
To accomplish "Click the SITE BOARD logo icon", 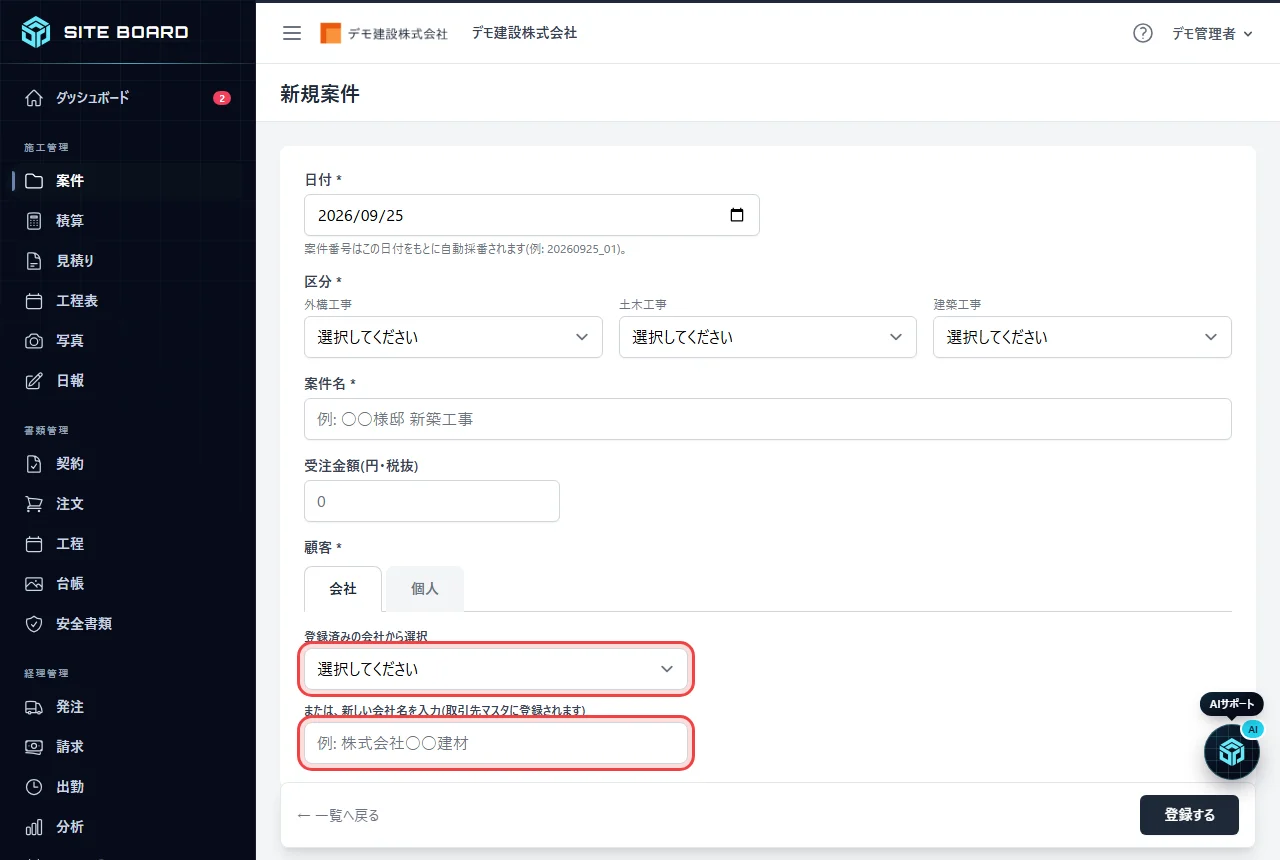I will coord(36,32).
